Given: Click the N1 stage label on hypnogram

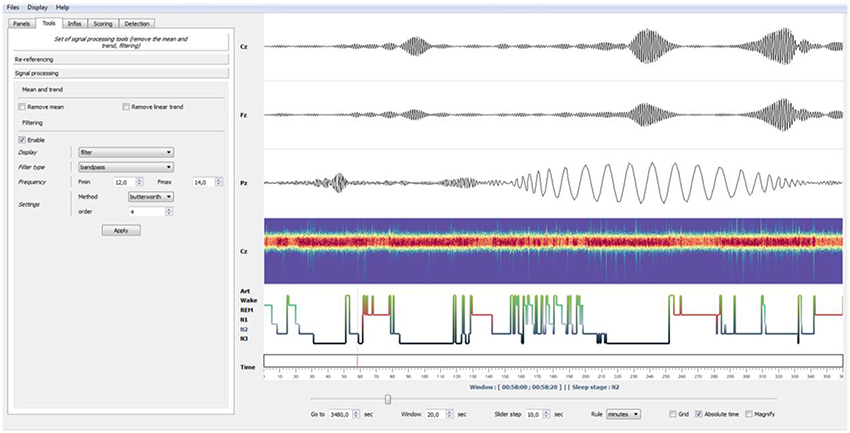Looking at the screenshot, I should pos(245,319).
